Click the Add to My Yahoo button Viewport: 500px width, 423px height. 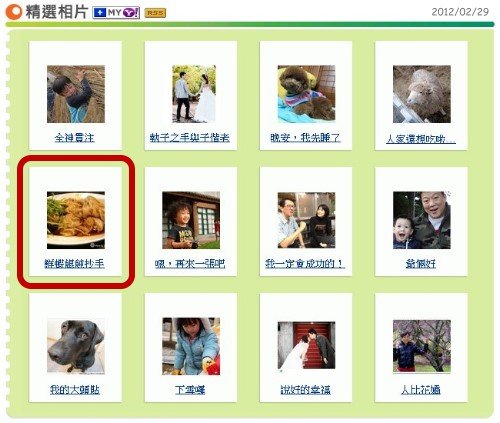pyautogui.click(x=116, y=13)
